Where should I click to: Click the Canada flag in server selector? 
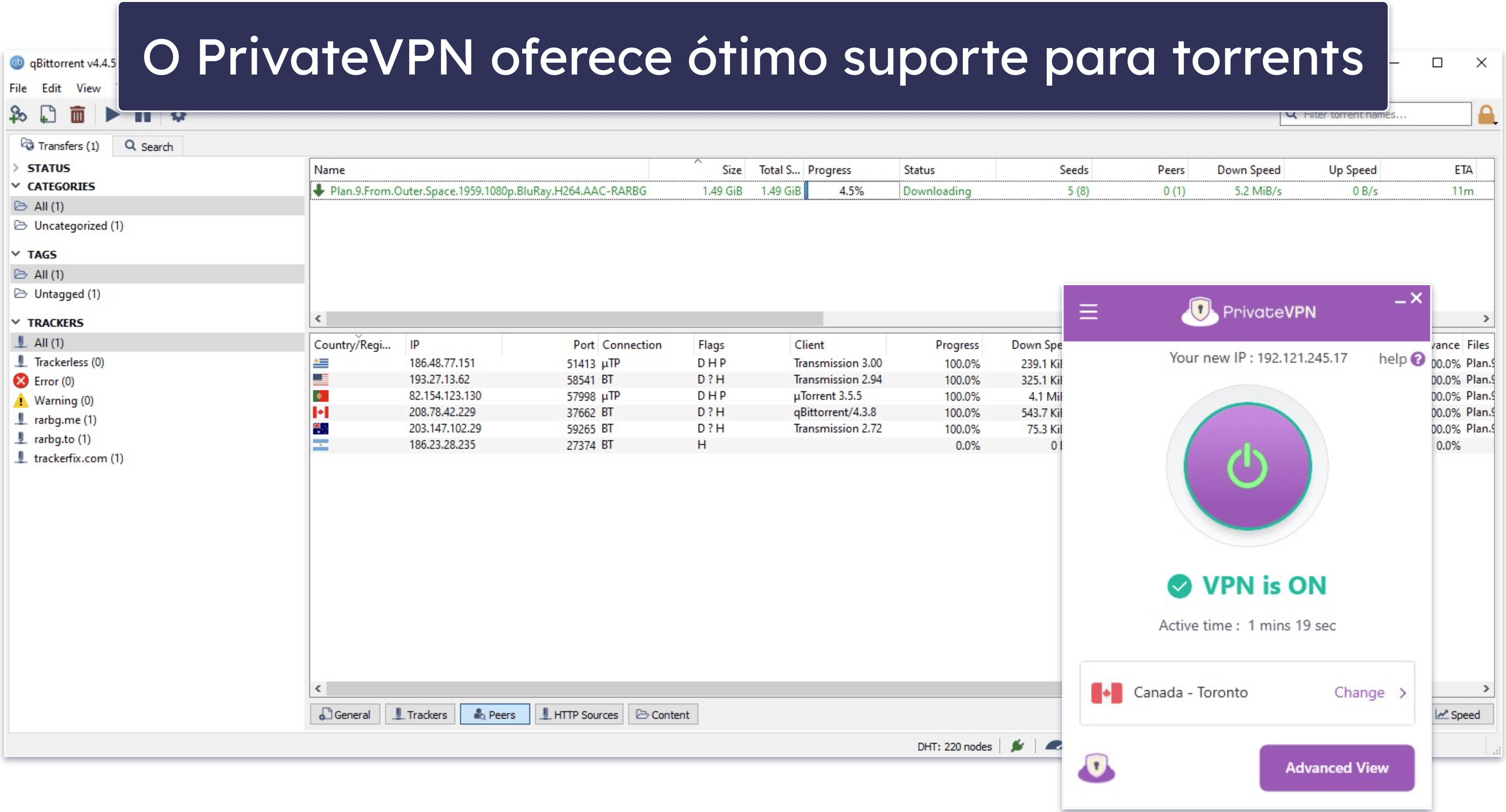[1106, 693]
